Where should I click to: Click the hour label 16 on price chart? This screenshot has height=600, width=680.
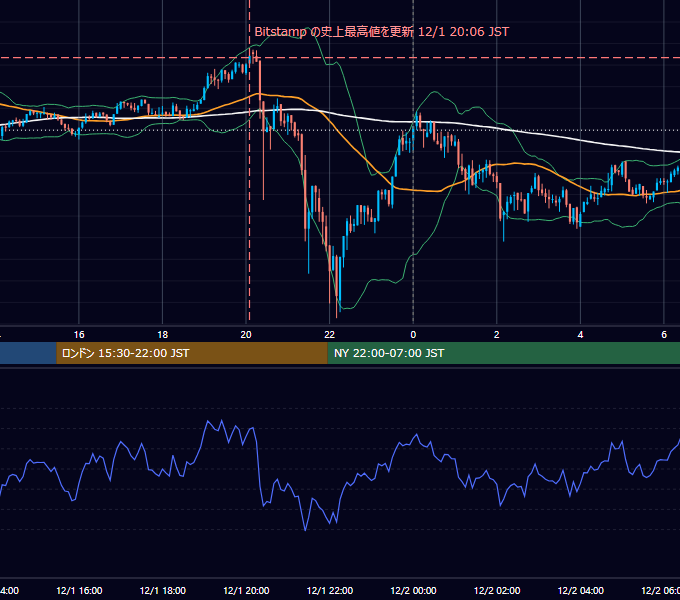79,335
